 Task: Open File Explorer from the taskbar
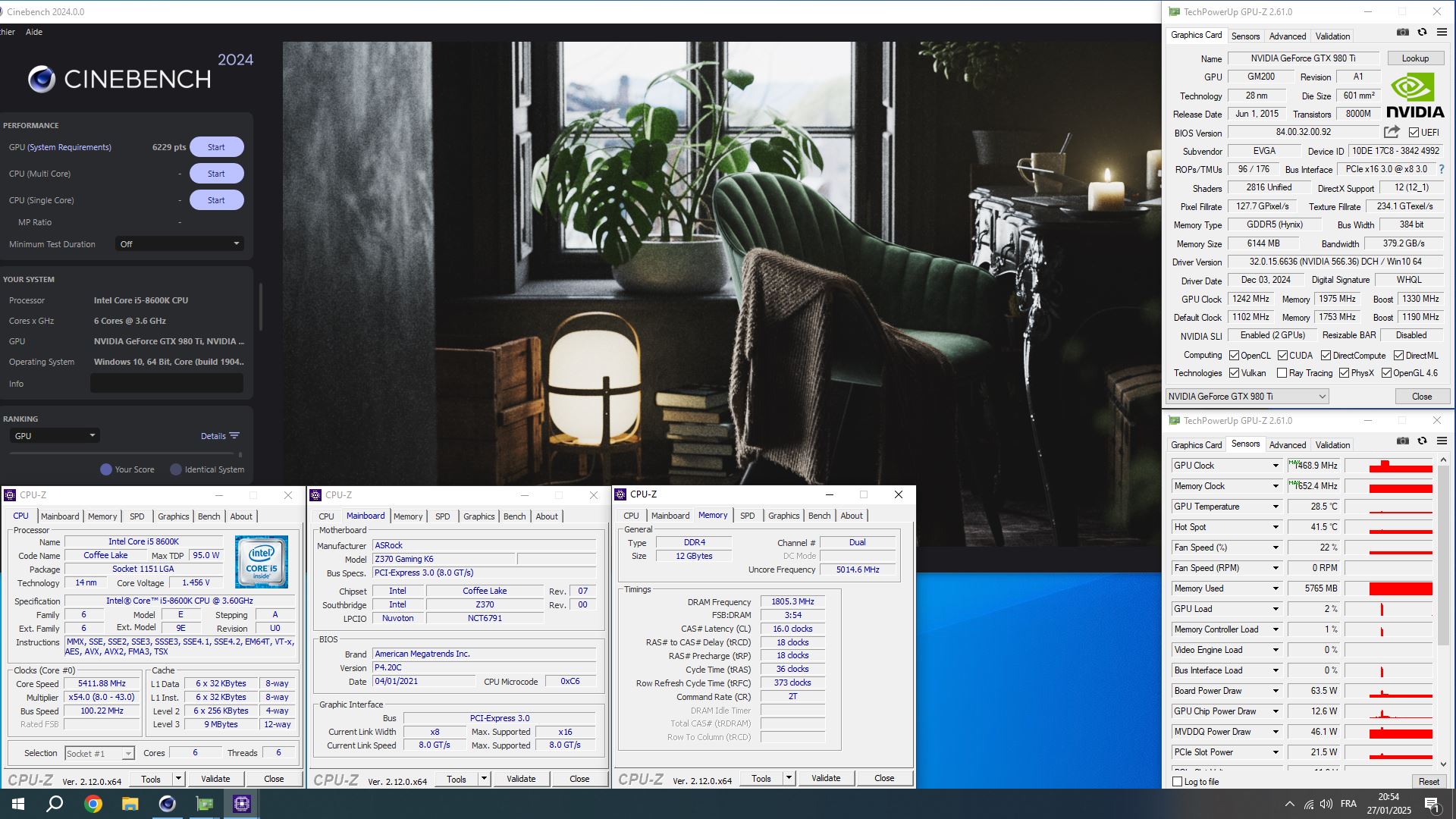coord(130,804)
